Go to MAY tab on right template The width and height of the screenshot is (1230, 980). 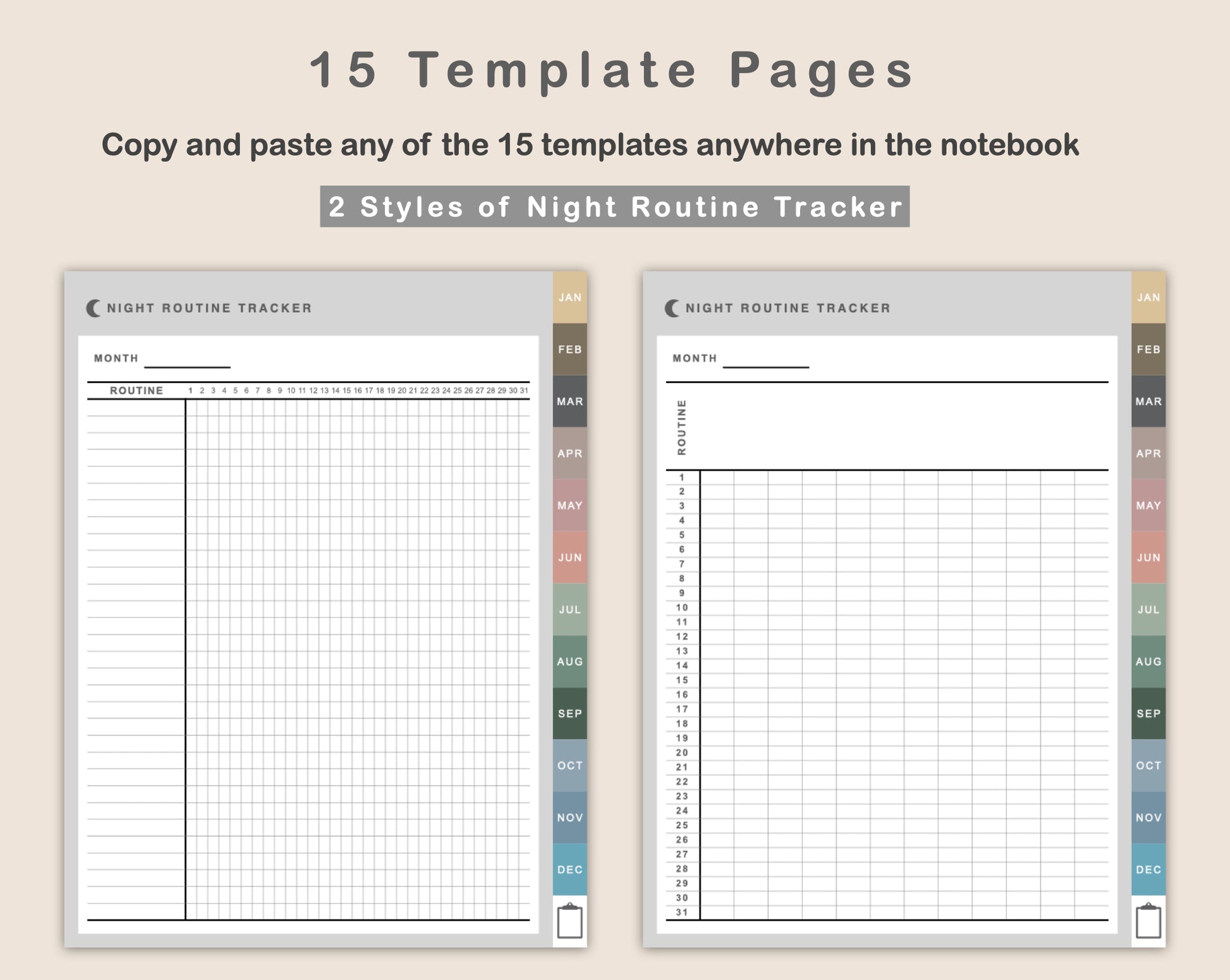pyautogui.click(x=1148, y=505)
